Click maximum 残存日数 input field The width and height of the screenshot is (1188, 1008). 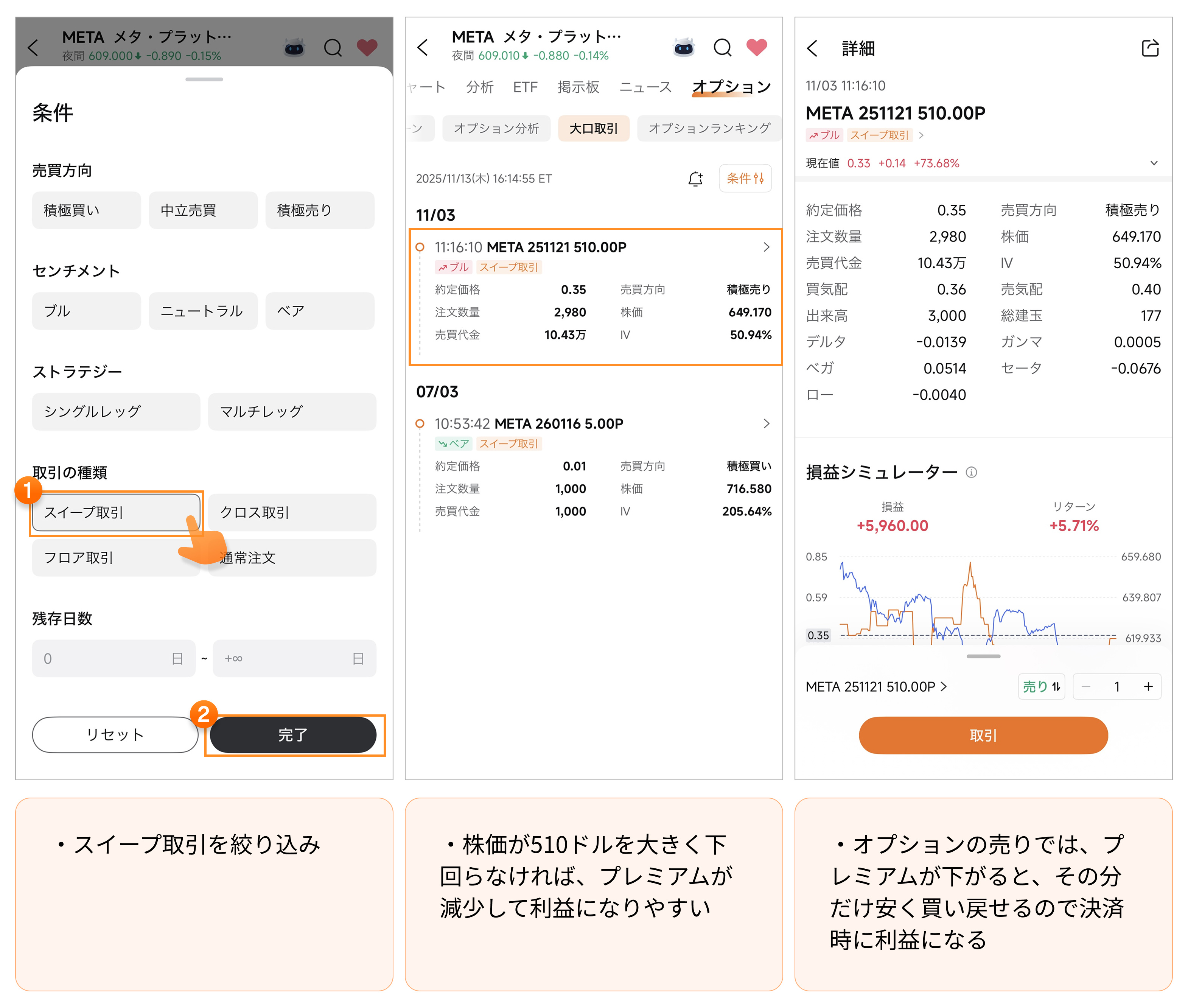[294, 658]
